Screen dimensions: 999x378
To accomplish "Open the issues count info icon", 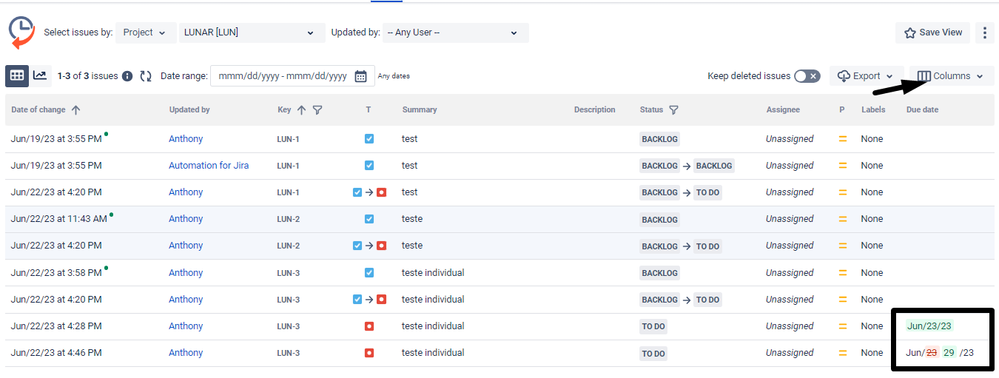I will pos(127,76).
